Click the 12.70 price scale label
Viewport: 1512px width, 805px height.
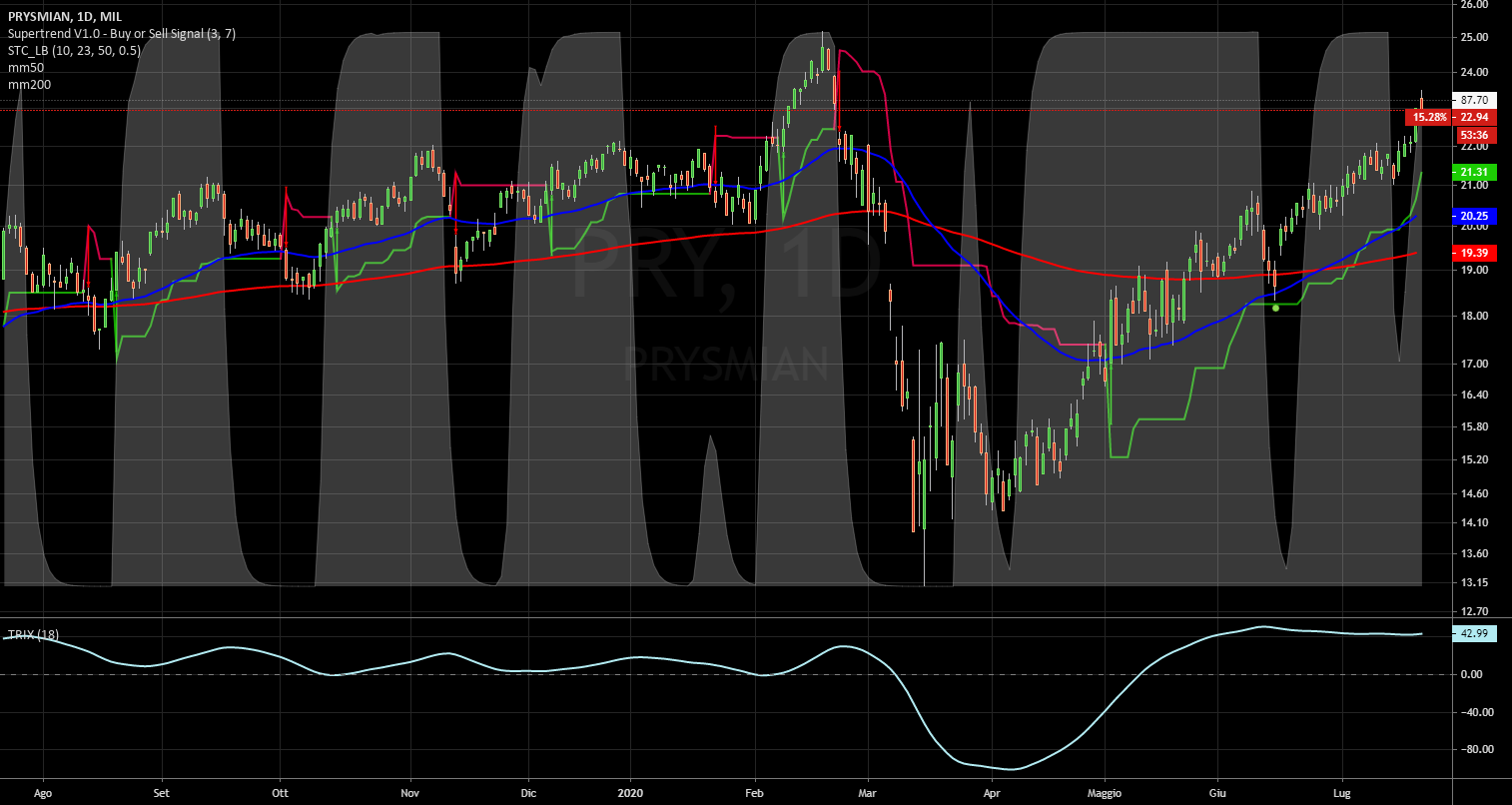[1474, 611]
